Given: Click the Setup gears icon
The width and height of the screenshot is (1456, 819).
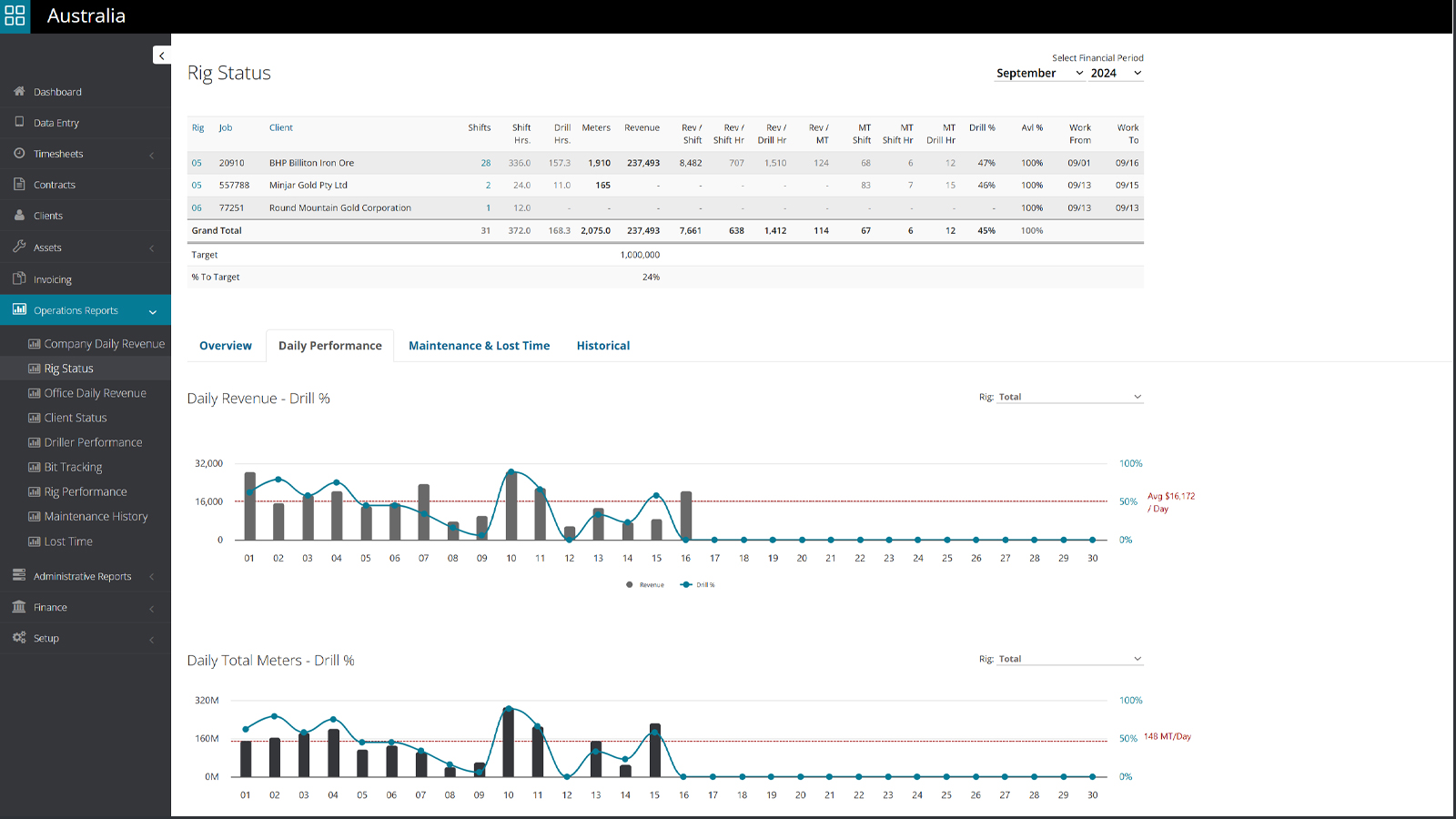Looking at the screenshot, I should point(19,638).
